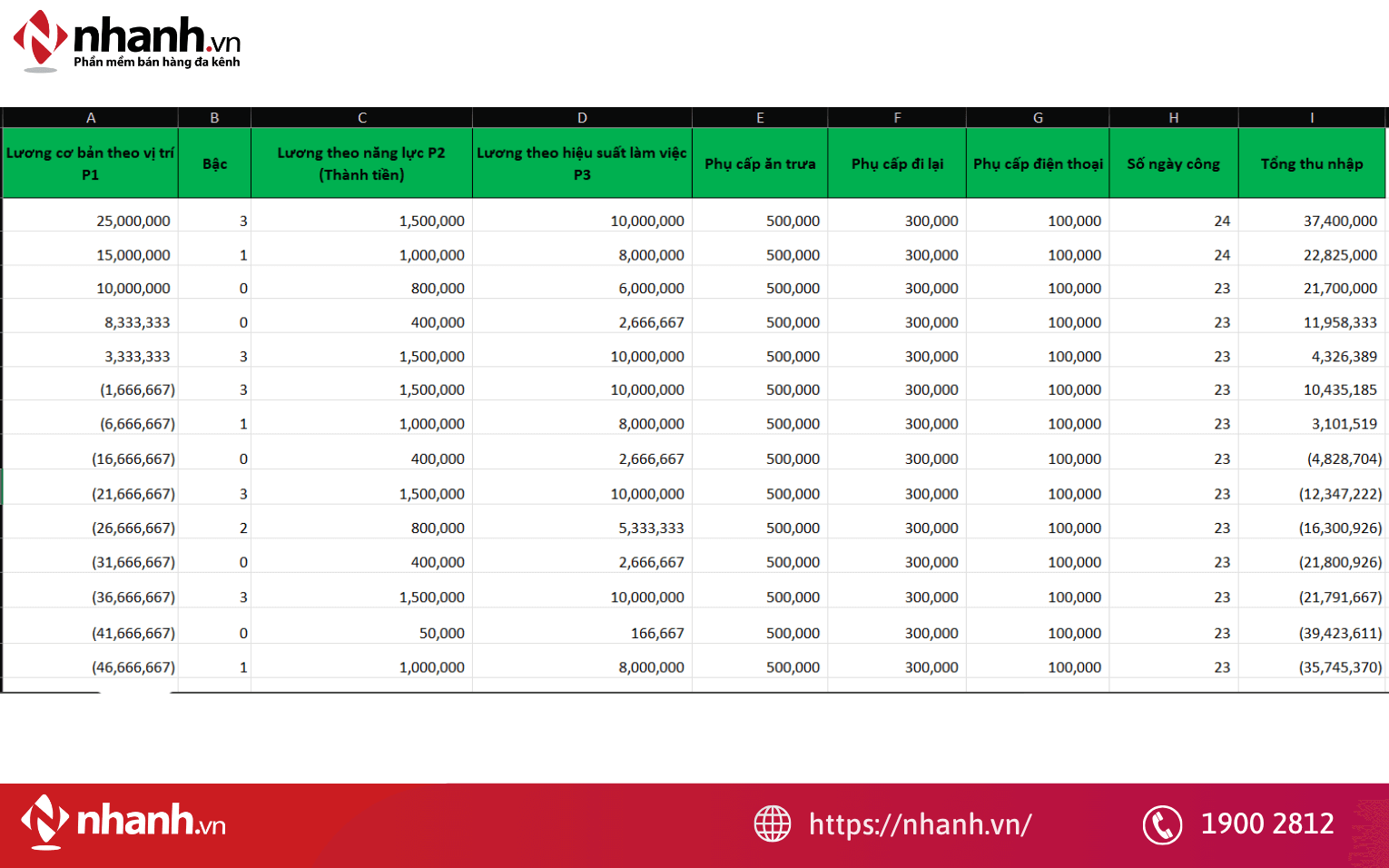The image size is (1389, 868).
Task: Click cell with value 25,000,000
Action: (133, 221)
